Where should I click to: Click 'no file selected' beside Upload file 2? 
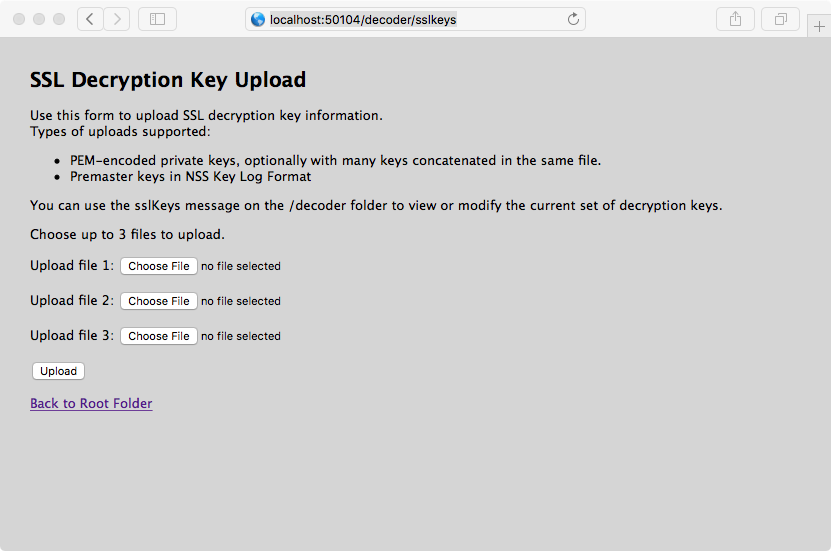click(x=241, y=301)
